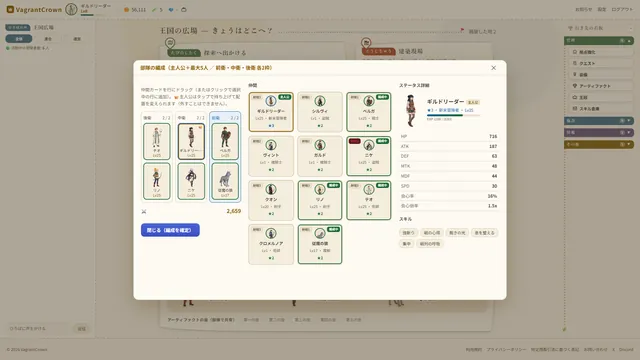Click the pin icon above 建築現場 panel

[366, 42]
